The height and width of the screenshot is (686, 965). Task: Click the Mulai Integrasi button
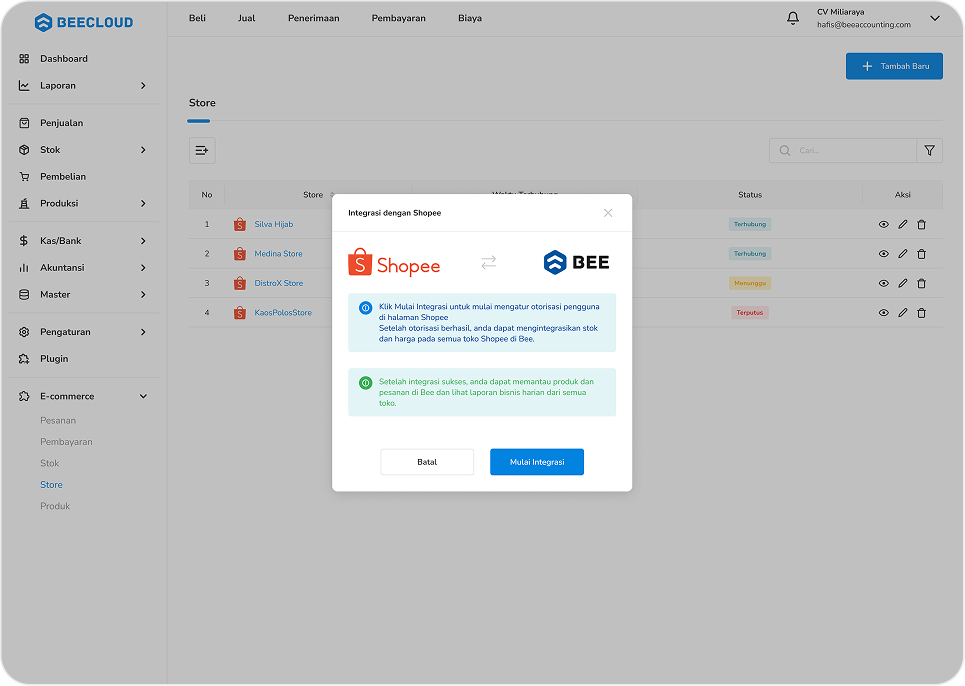click(537, 461)
